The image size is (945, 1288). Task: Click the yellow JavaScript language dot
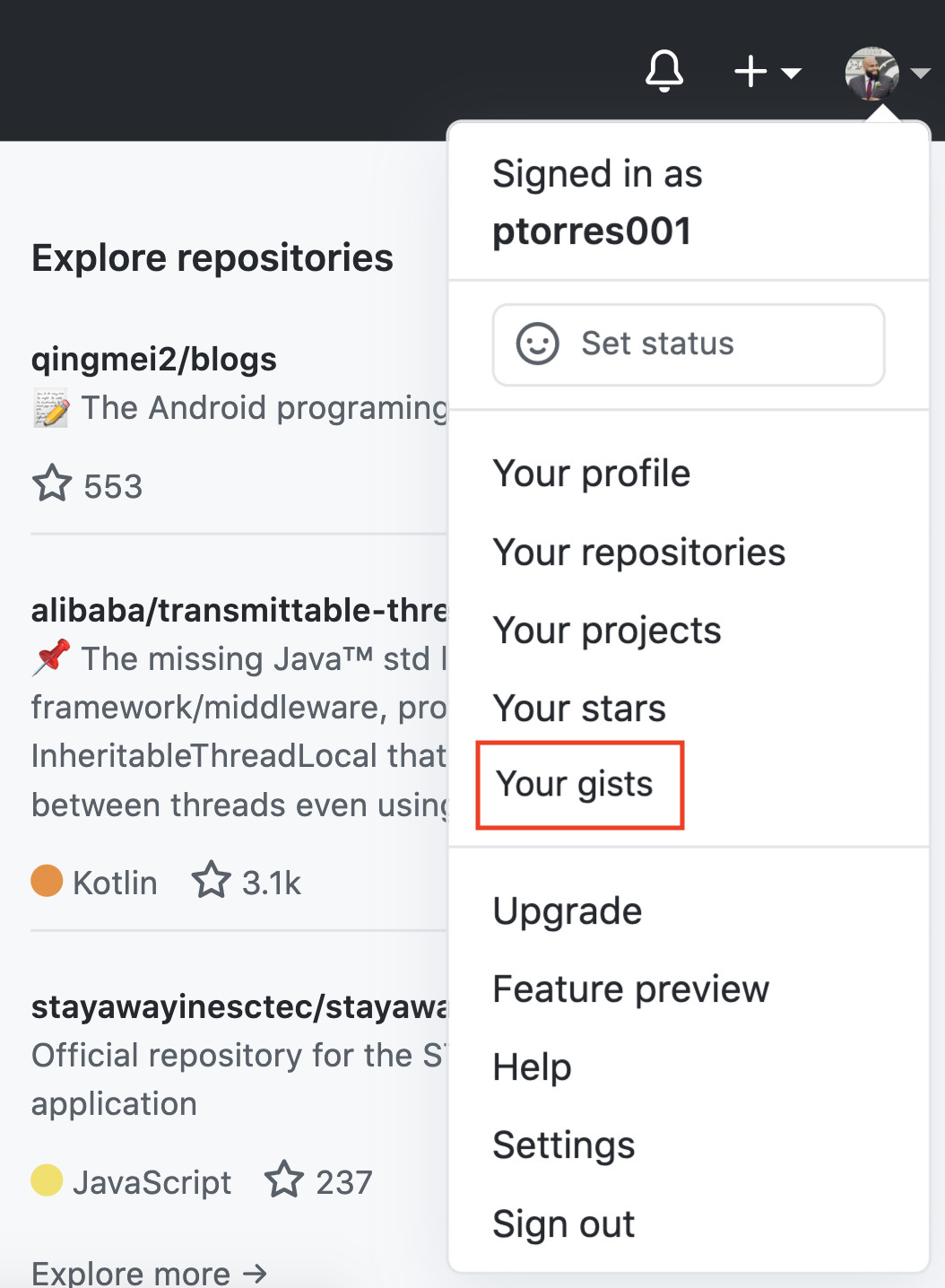click(47, 1180)
